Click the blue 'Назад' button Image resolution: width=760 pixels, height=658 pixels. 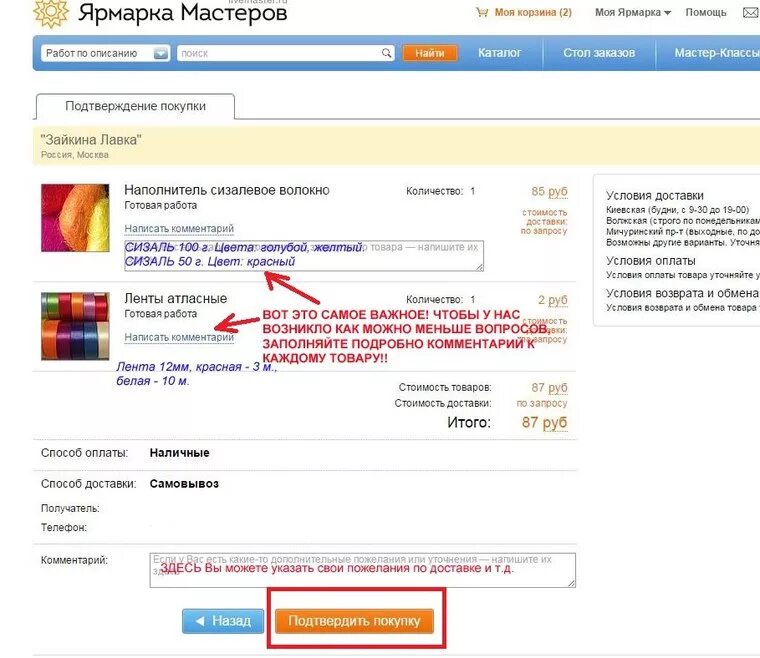point(223,621)
